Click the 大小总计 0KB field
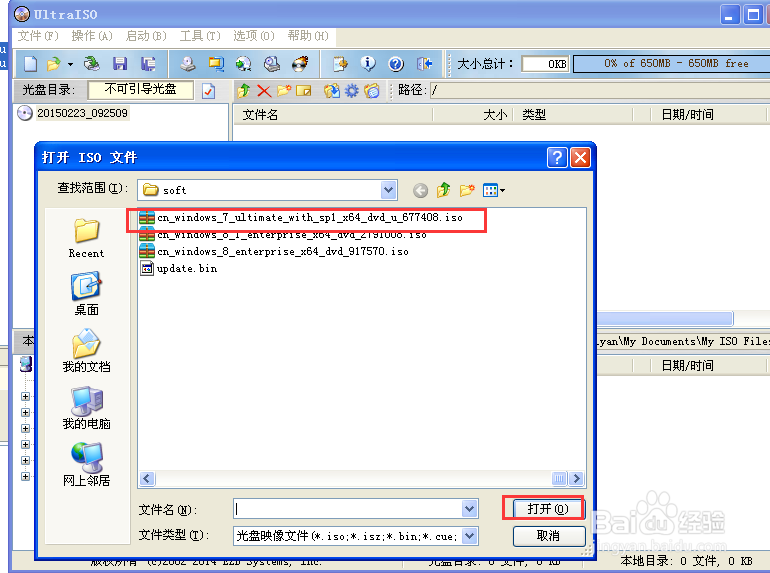Screen dimensions: 770x573 (545, 64)
